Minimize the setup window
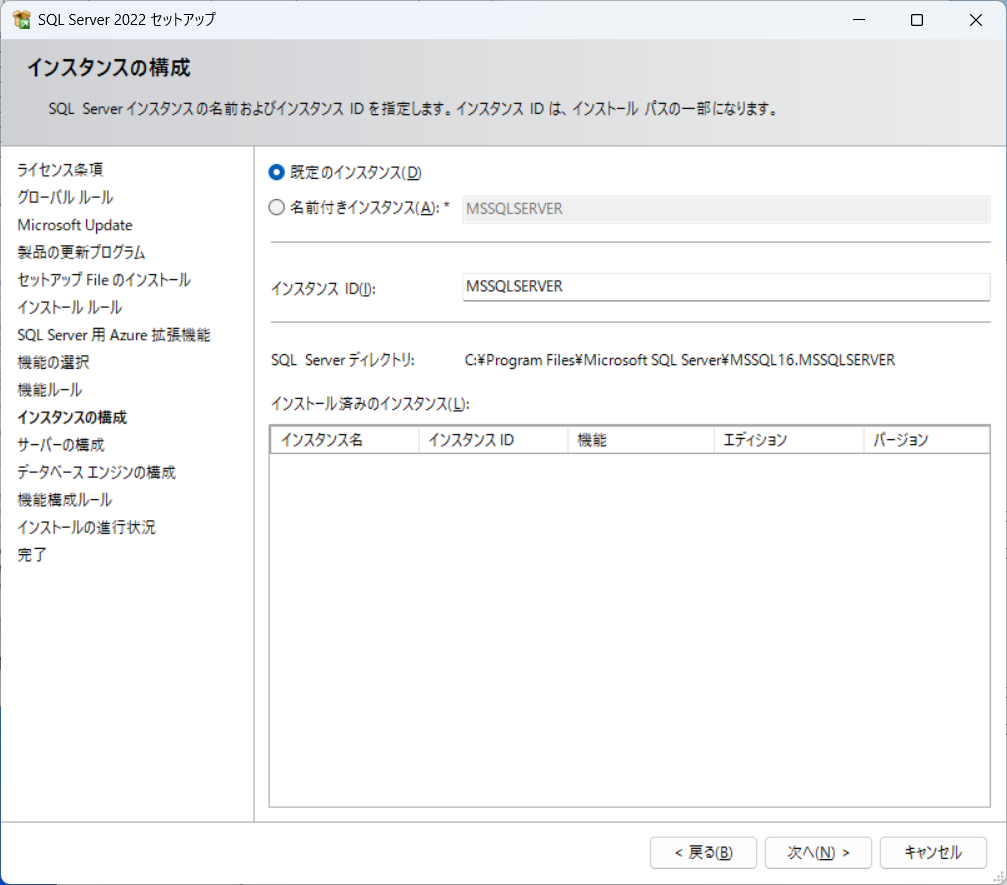Screen dimensions: 1007x885 click(858, 20)
